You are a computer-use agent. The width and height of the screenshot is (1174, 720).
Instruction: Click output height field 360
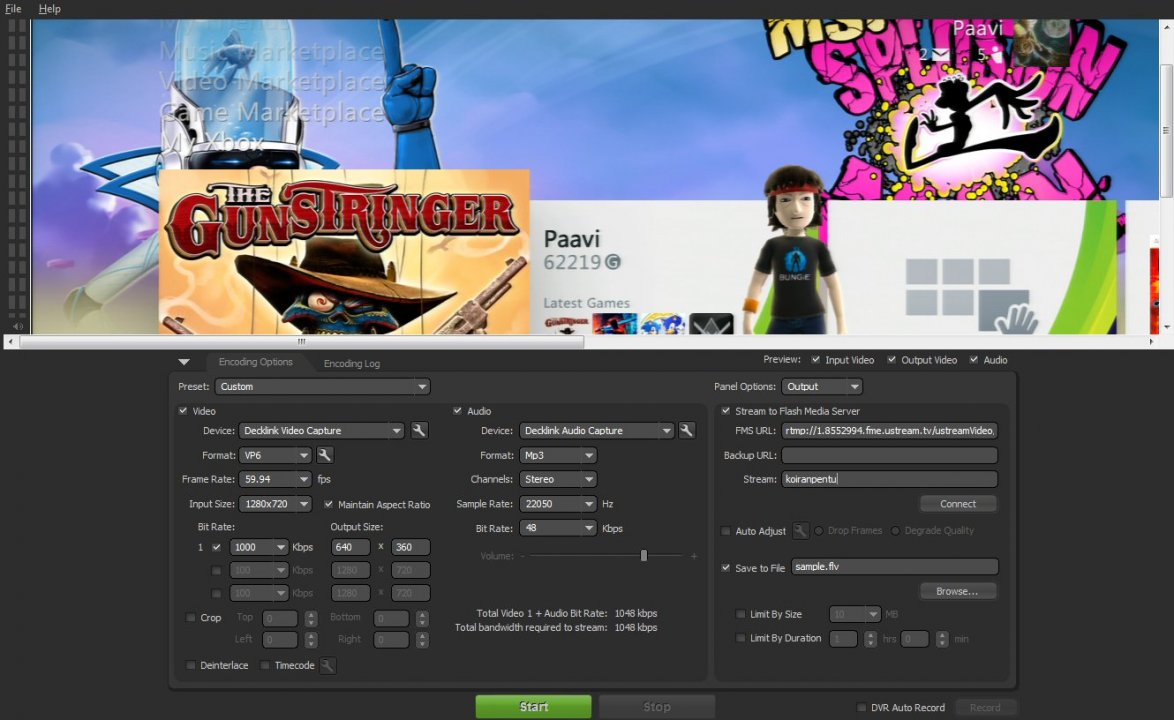click(x=410, y=547)
